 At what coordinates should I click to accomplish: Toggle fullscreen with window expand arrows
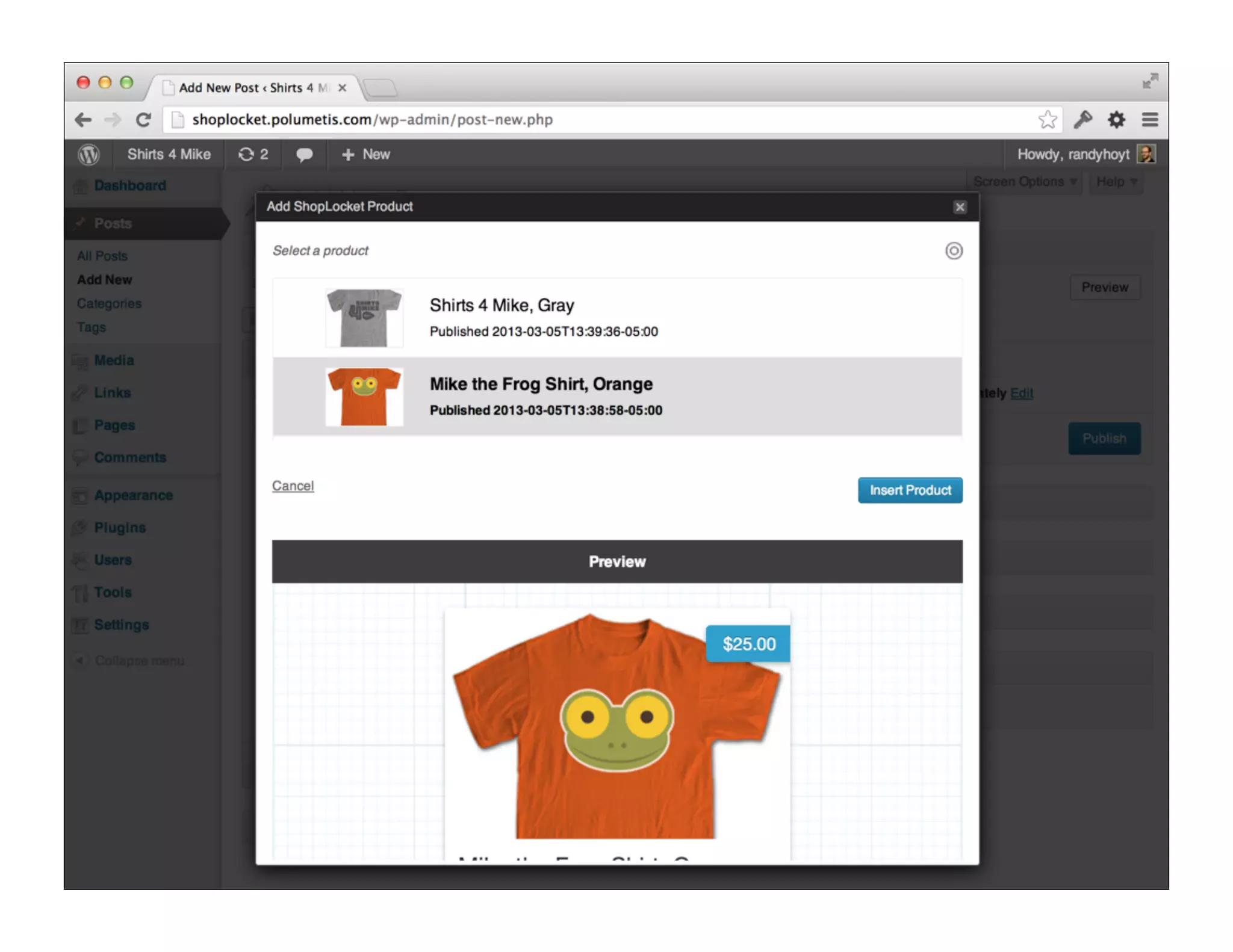click(1150, 81)
